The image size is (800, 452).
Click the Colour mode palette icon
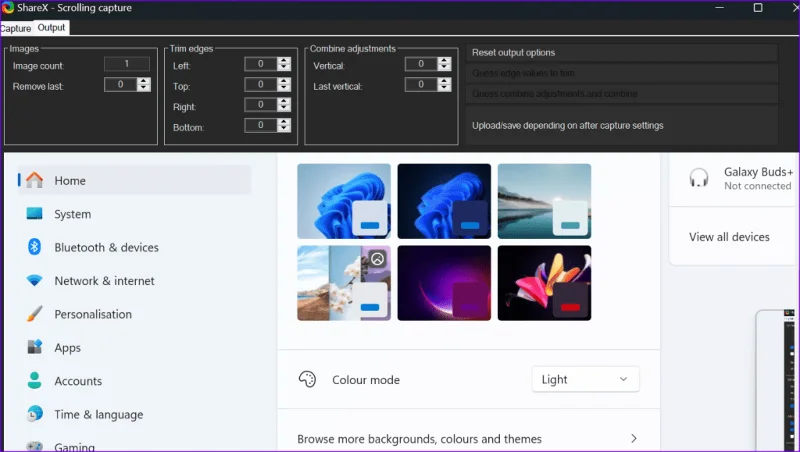click(307, 380)
